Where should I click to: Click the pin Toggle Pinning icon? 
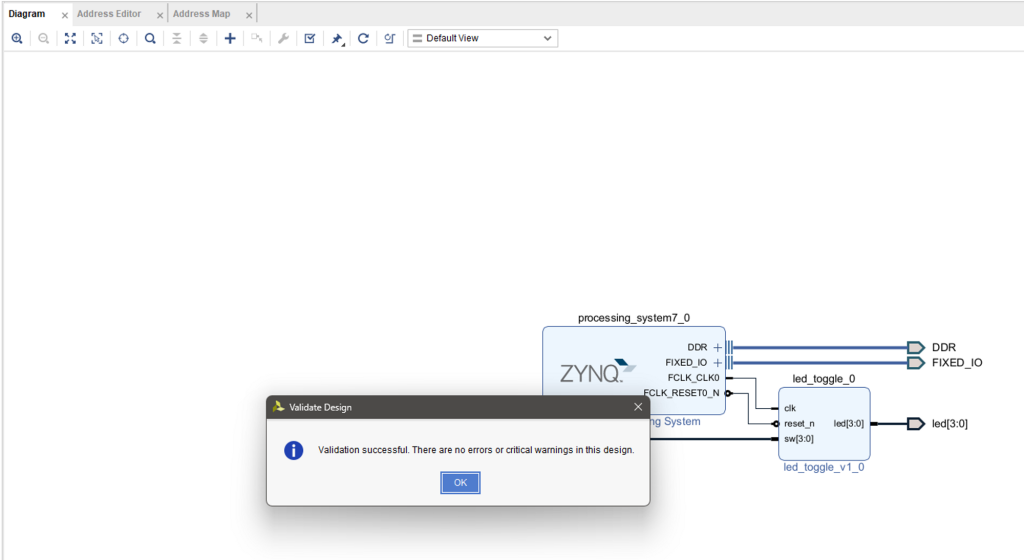click(x=337, y=39)
